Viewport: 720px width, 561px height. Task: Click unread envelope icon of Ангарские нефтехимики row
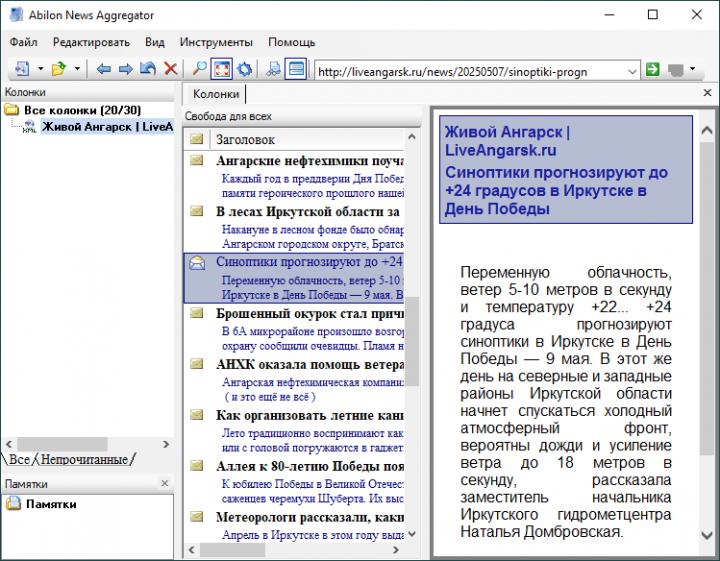click(197, 160)
